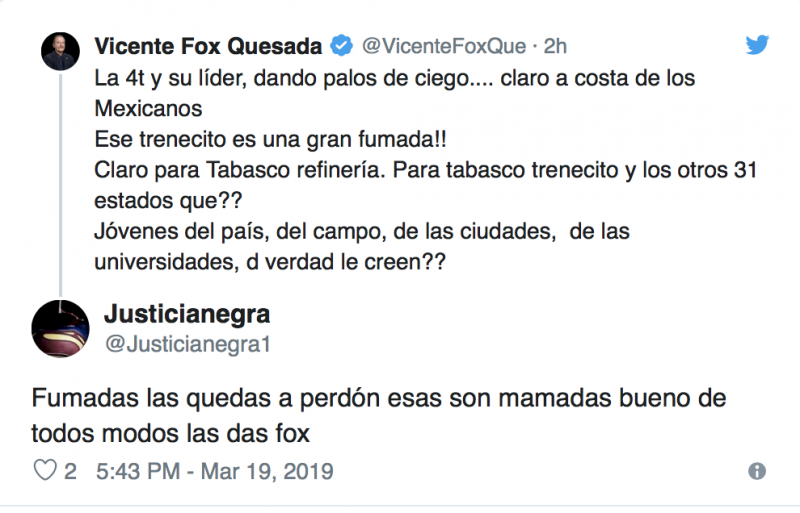Open Justicianegra's profile avatar

(62, 327)
